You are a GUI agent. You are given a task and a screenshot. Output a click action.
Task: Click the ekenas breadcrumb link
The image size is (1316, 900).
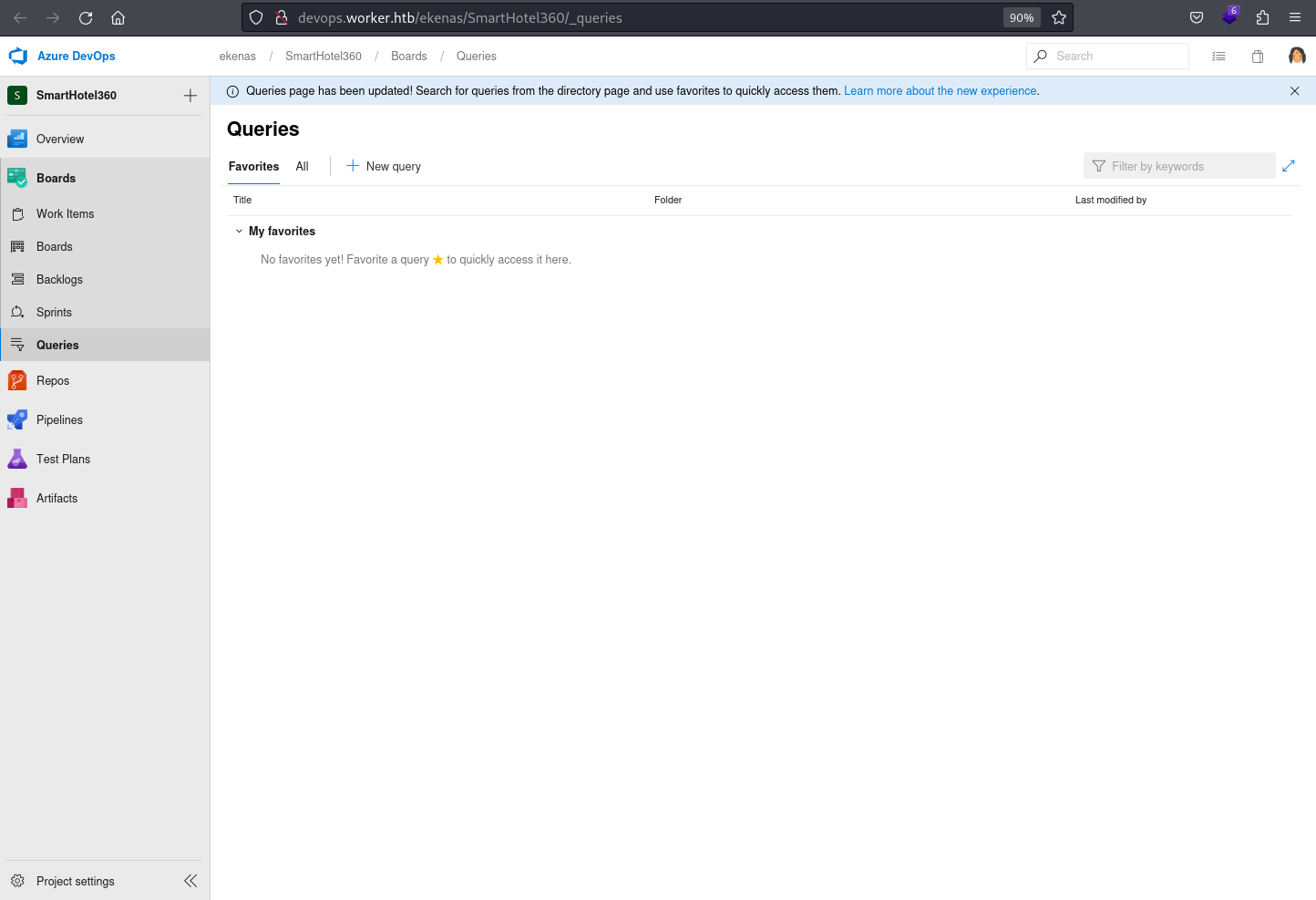pyautogui.click(x=238, y=57)
